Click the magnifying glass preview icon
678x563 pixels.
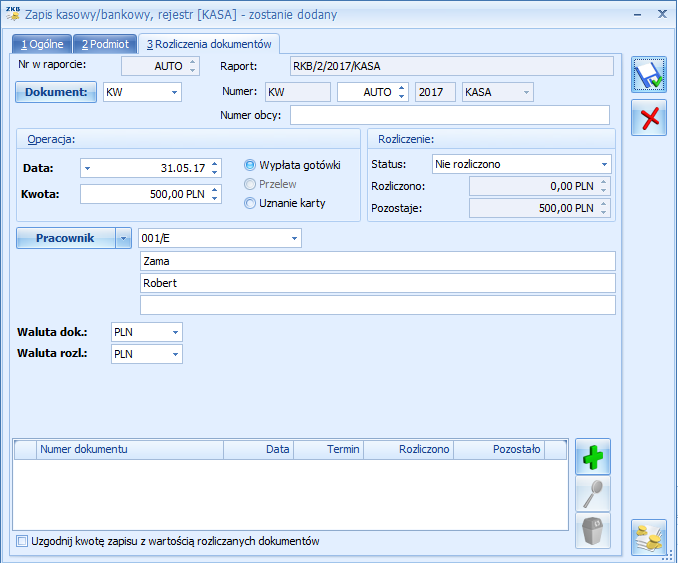[592, 494]
